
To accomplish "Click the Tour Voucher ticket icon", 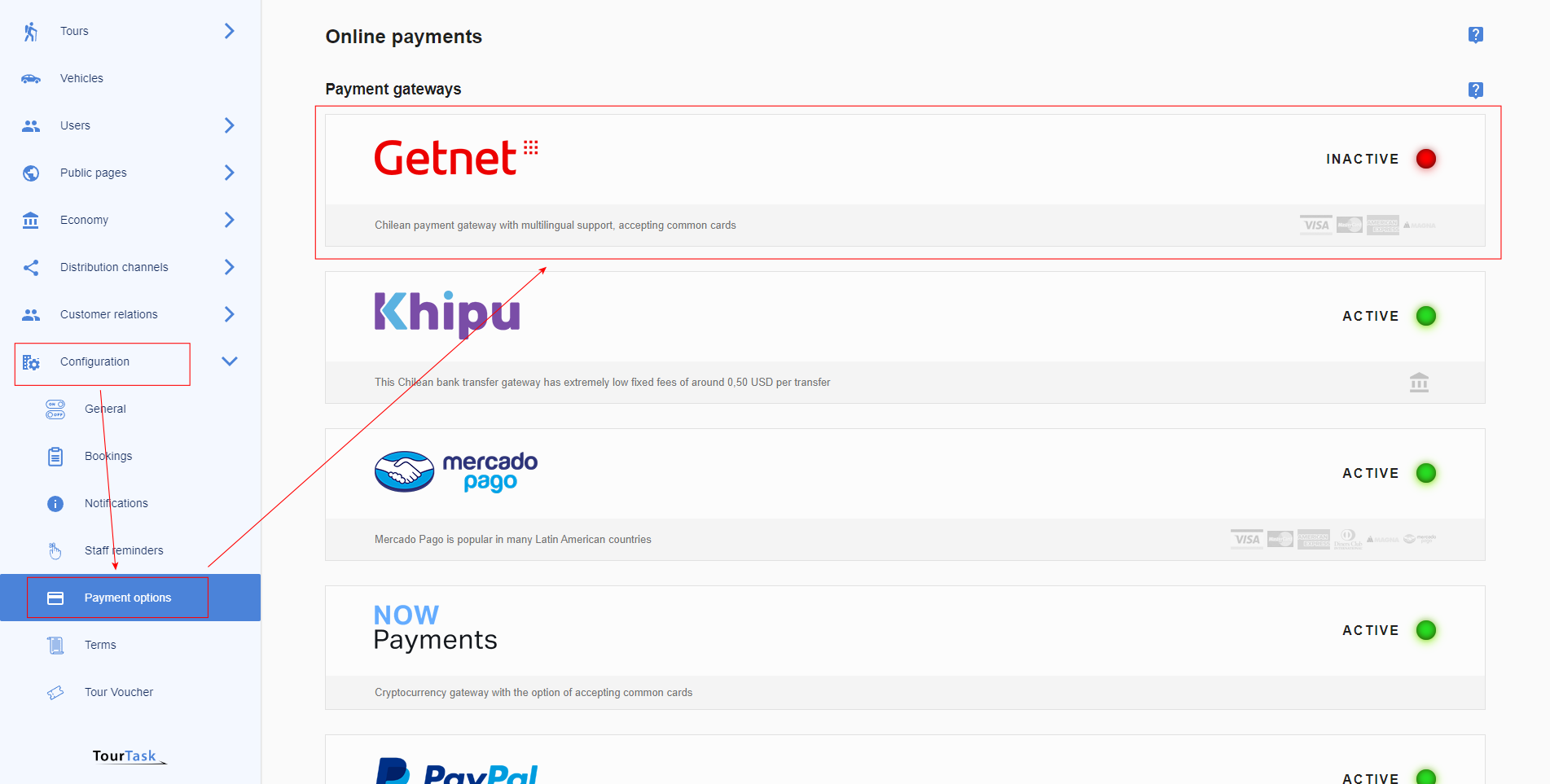I will pyautogui.click(x=55, y=693).
